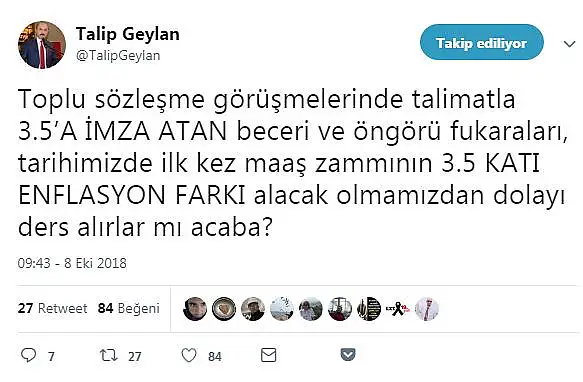The image size is (583, 382).
Task: Click the black ribbon avatar
Action: [398, 309]
